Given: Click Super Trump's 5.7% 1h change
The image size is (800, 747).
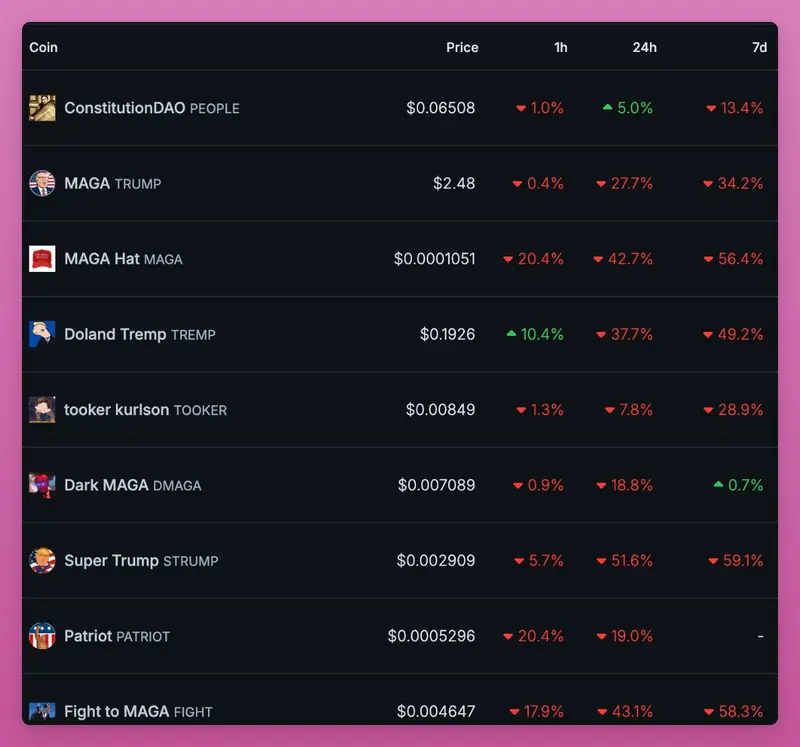Looking at the screenshot, I should point(539,561).
